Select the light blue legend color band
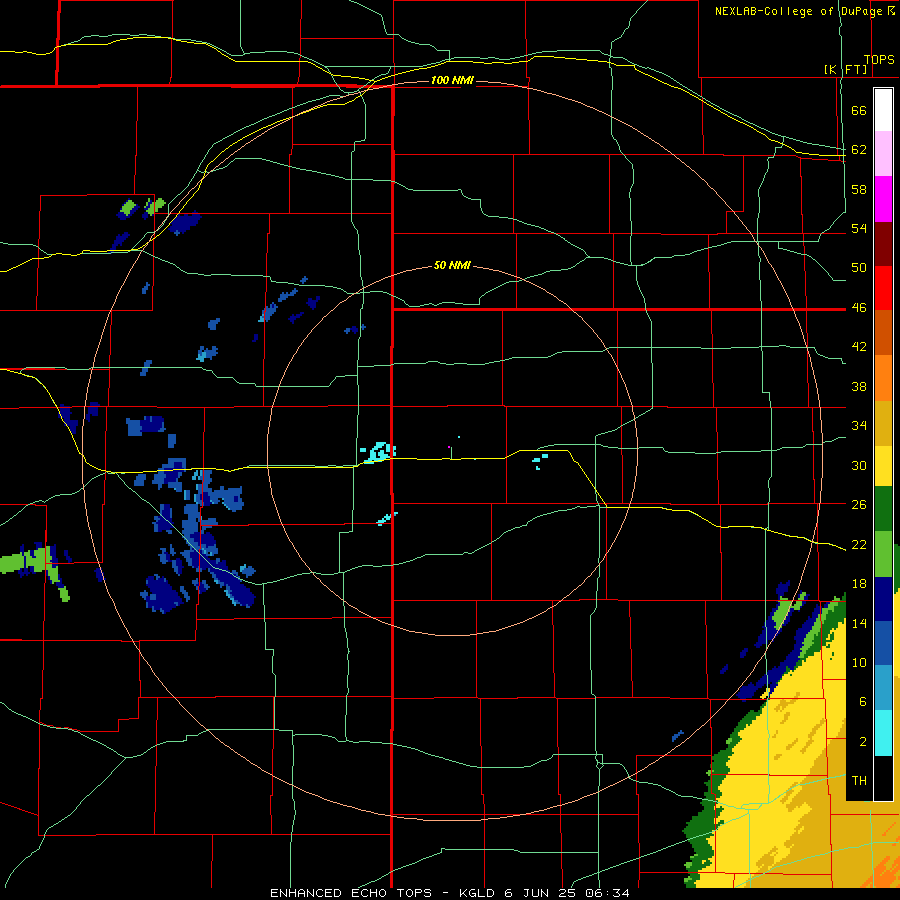 tap(883, 688)
